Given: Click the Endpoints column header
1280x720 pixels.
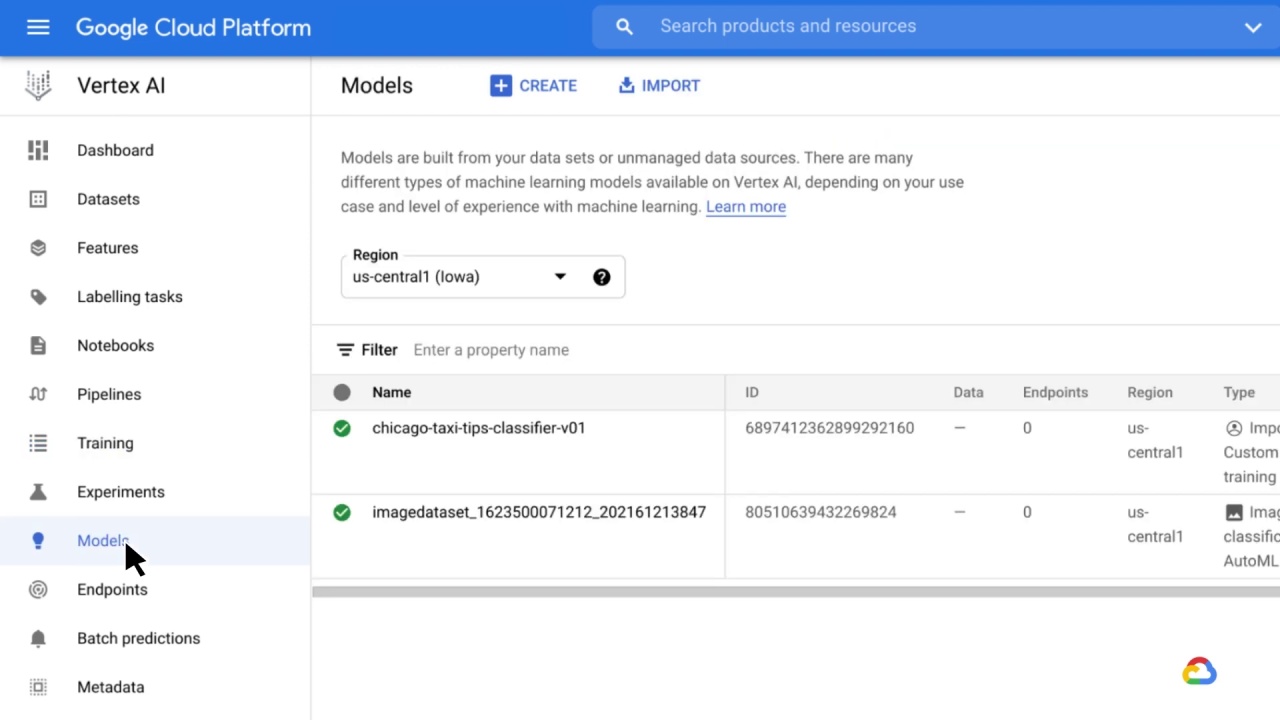Looking at the screenshot, I should pos(1055,393).
